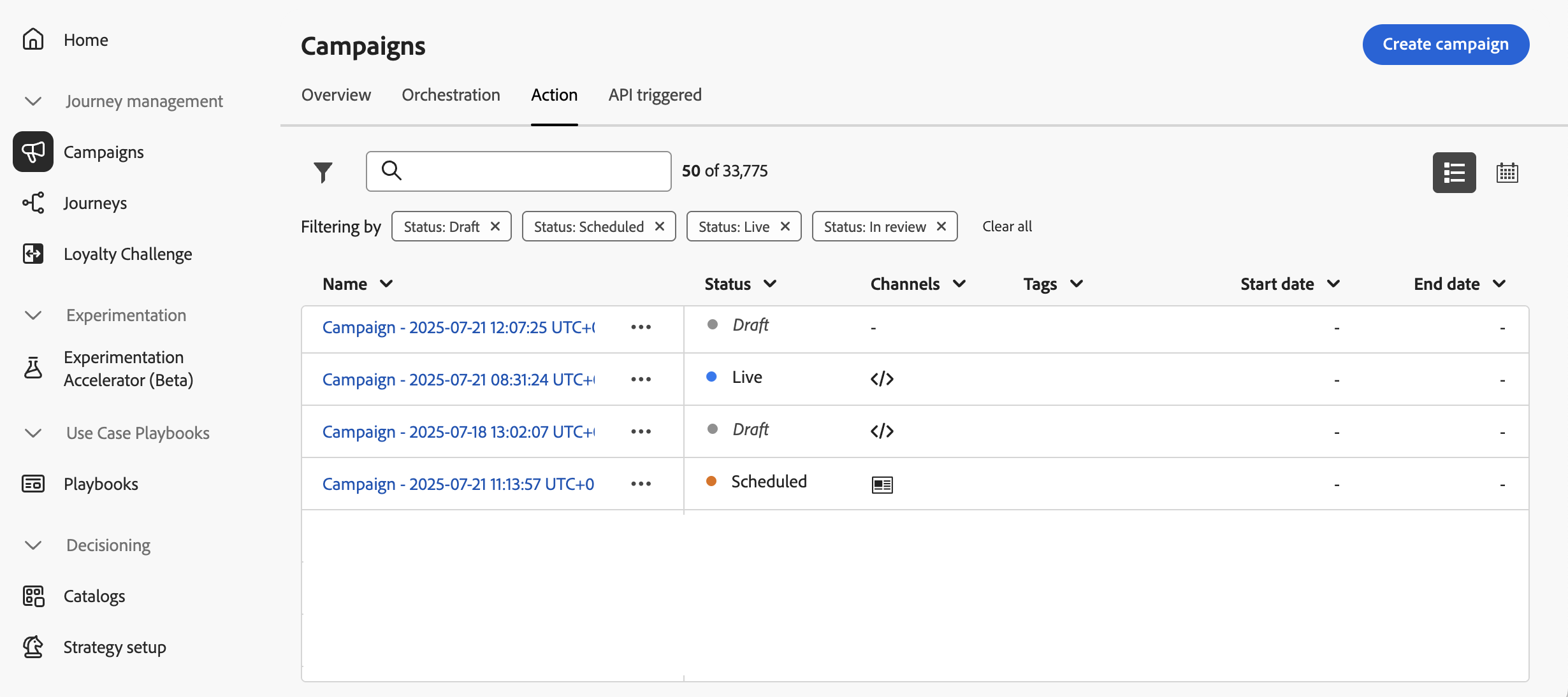Switch to the API triggered tab

[x=655, y=95]
